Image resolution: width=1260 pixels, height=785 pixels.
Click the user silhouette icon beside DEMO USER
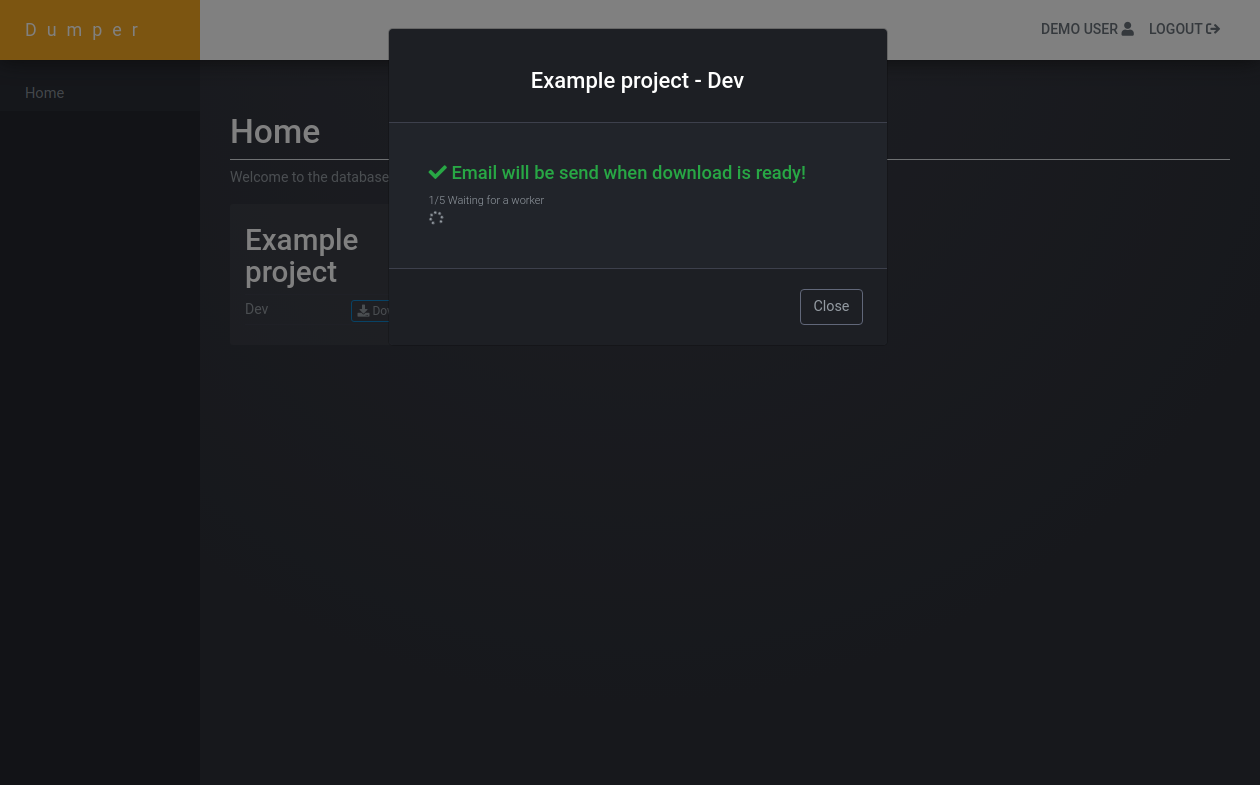click(x=1127, y=29)
